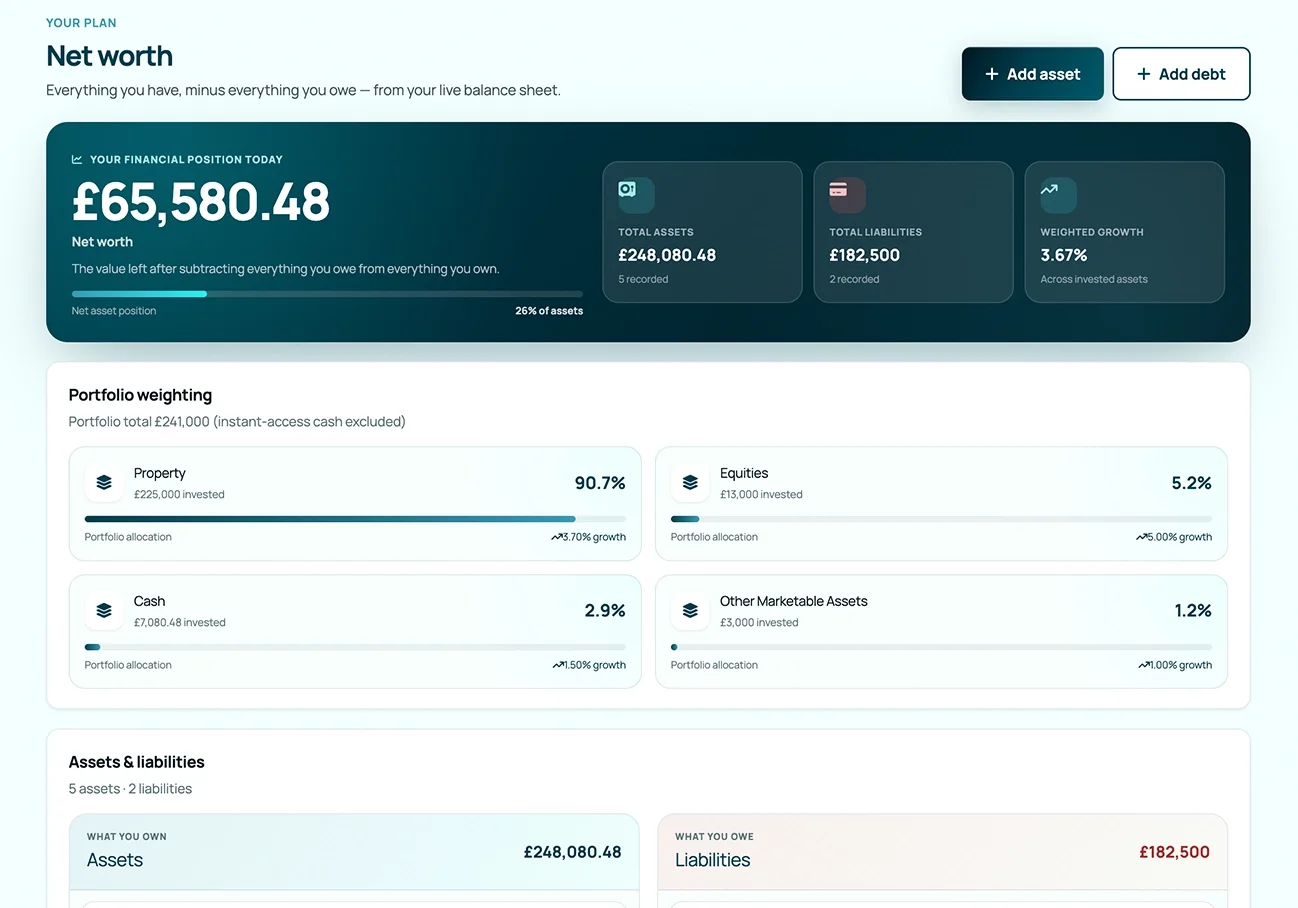Click the trend arrow next to 5.00% growth
This screenshot has width=1298, height=908.
coord(1142,537)
